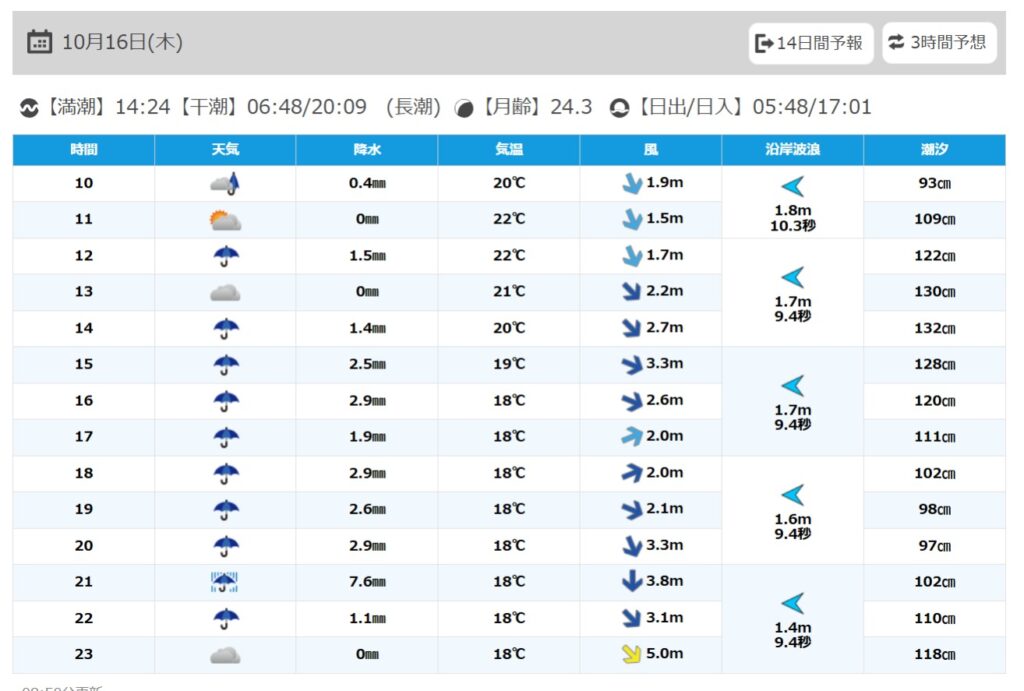Screen dimensions: 1024x691
Task: Select the 沿岸波浪 column header
Action: tap(792, 150)
